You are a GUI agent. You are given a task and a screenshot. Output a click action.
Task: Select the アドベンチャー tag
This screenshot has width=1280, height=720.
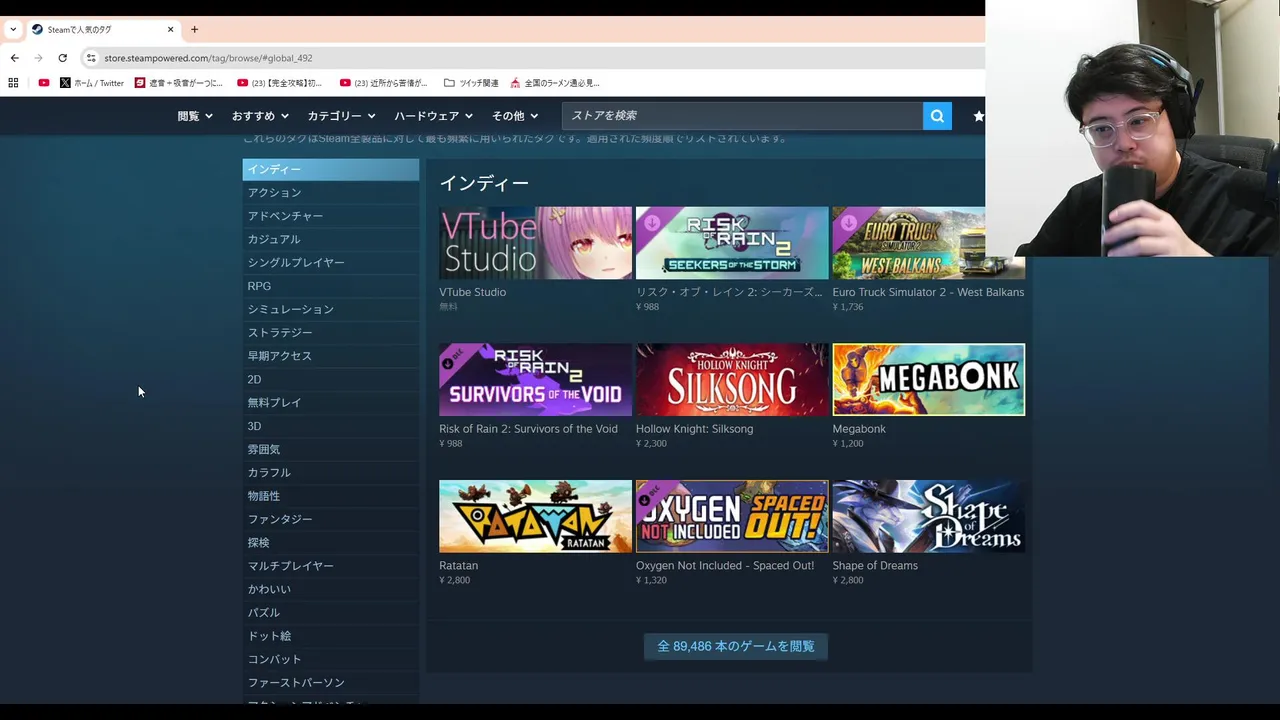click(x=330, y=216)
